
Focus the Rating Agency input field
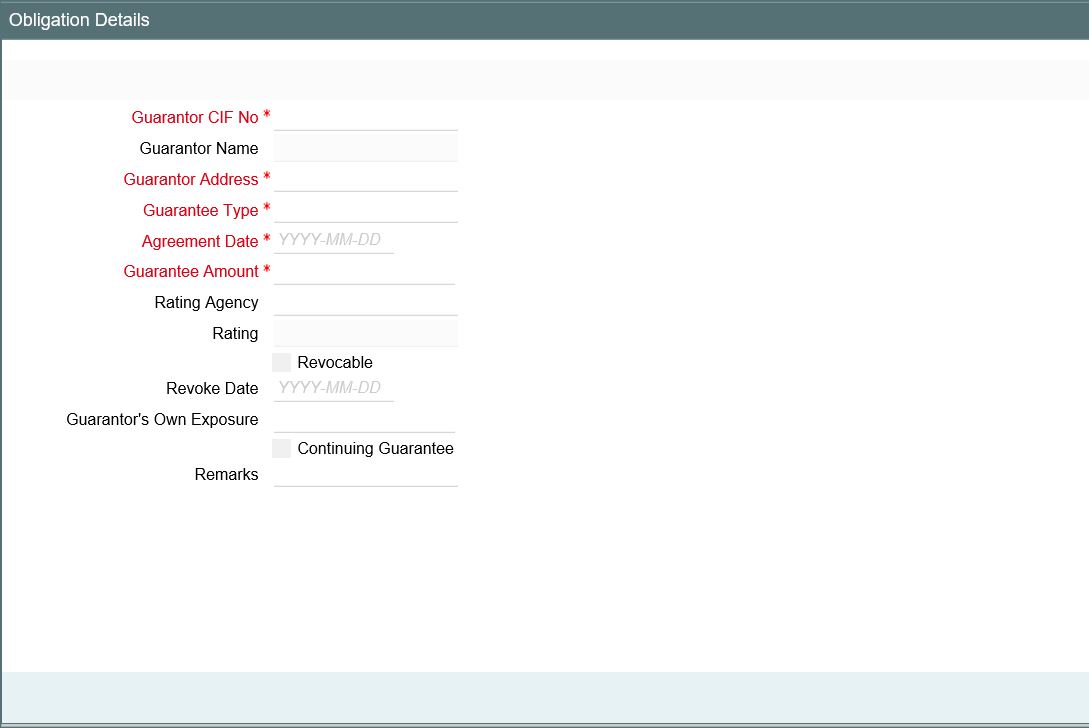pyautogui.click(x=365, y=302)
